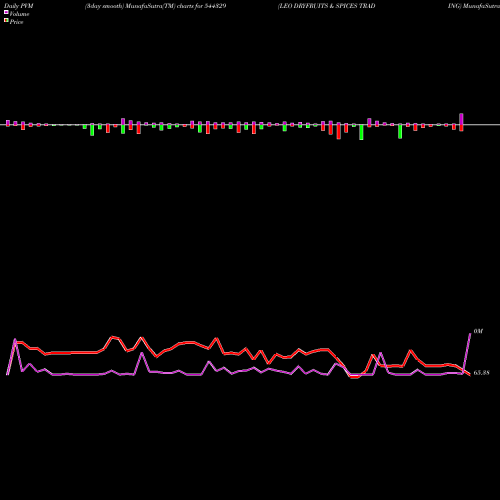The height and width of the screenshot is (500, 500).
Task: Select the 'Volume' legend label
Action: pos(19,14)
